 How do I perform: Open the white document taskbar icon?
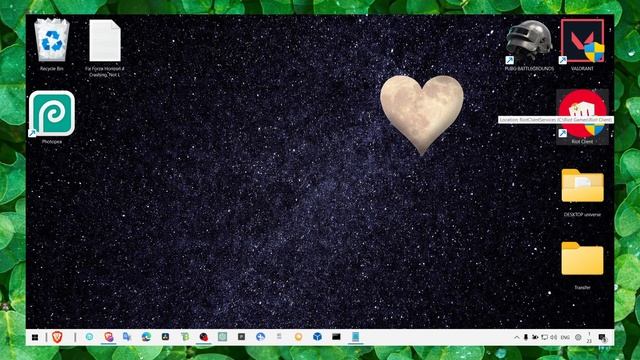[279, 337]
